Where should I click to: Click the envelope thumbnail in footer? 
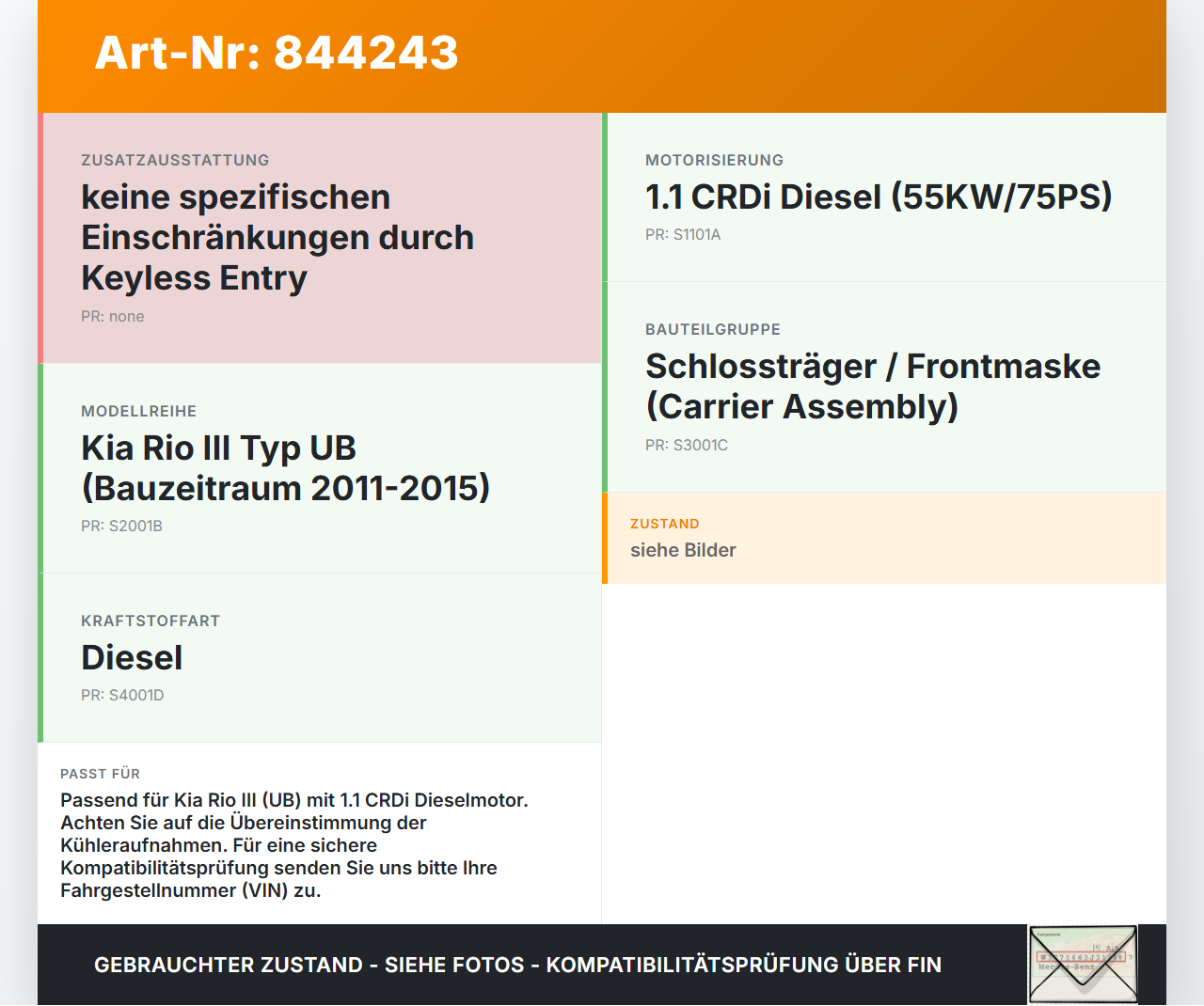(1083, 965)
